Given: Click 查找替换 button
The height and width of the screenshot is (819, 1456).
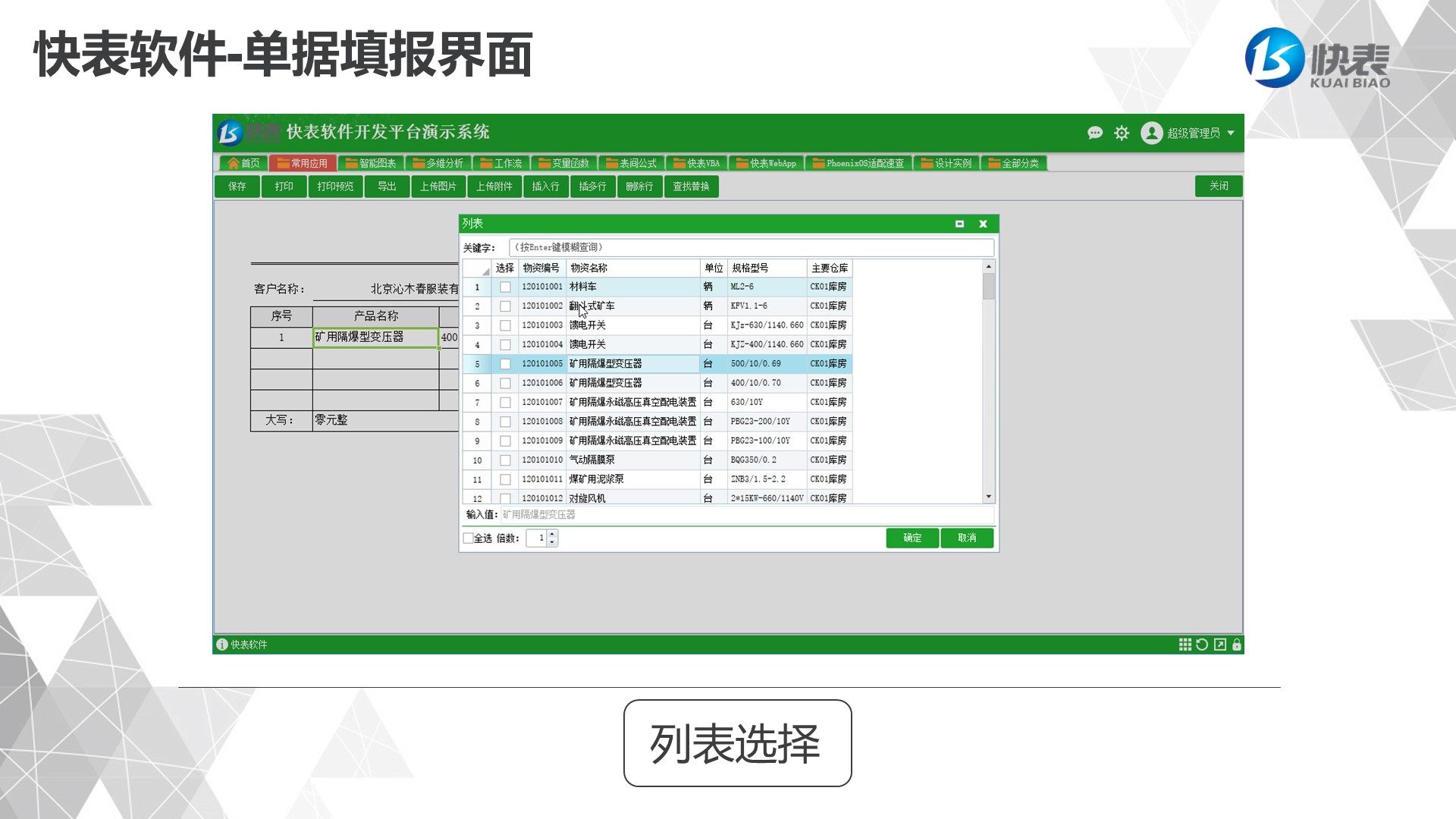Looking at the screenshot, I should point(692,187).
